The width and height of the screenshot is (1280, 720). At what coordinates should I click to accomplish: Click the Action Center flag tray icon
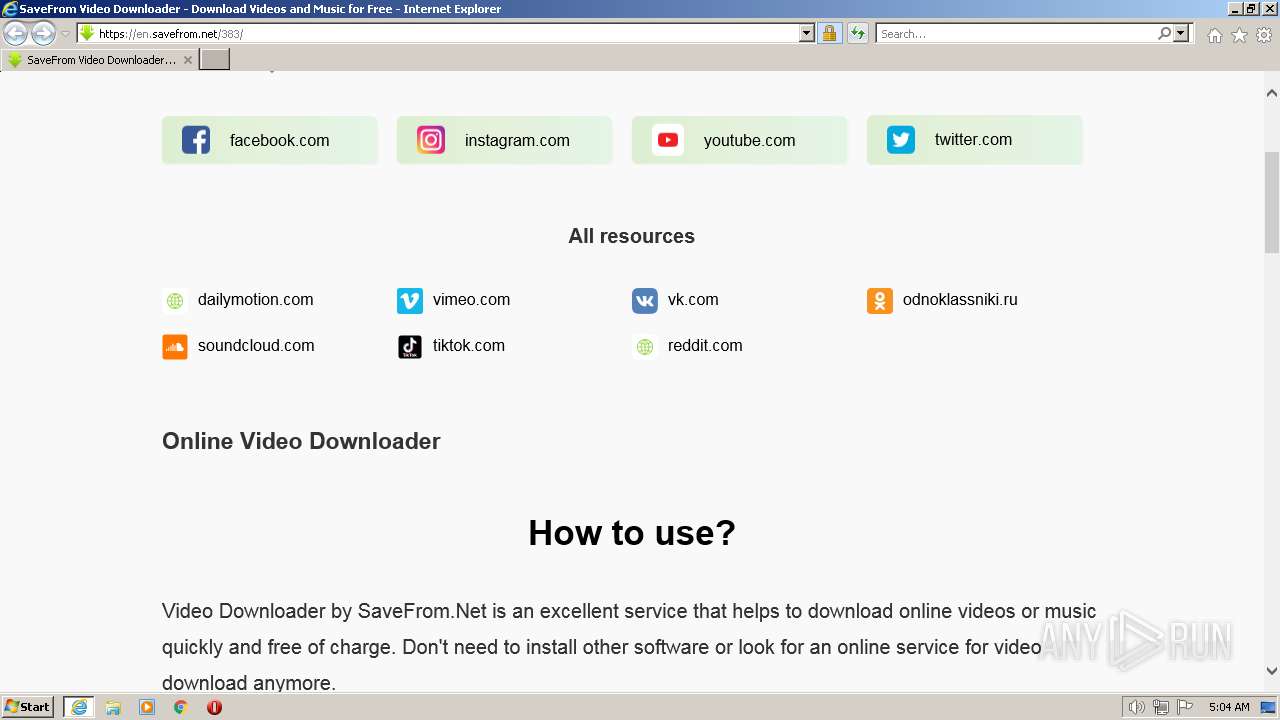(x=1184, y=707)
